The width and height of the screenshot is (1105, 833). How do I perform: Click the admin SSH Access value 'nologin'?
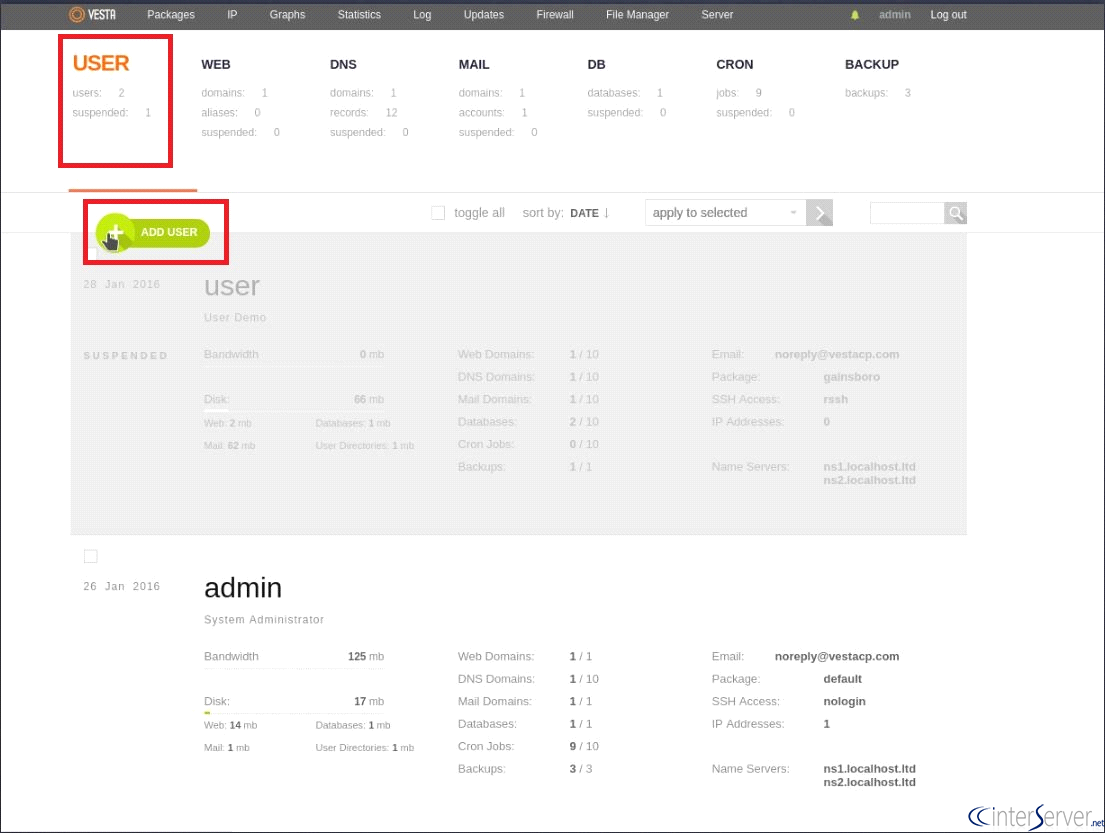(844, 701)
